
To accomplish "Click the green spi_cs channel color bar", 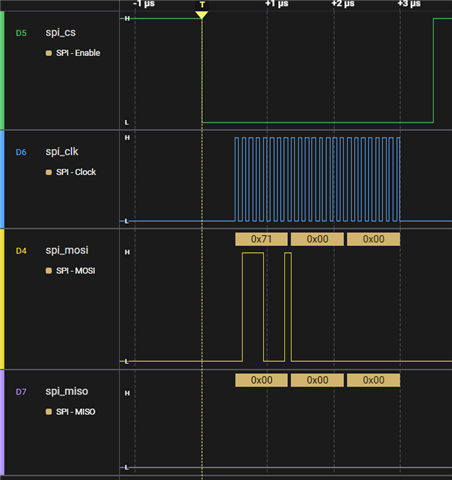I will pyautogui.click(x=2, y=70).
